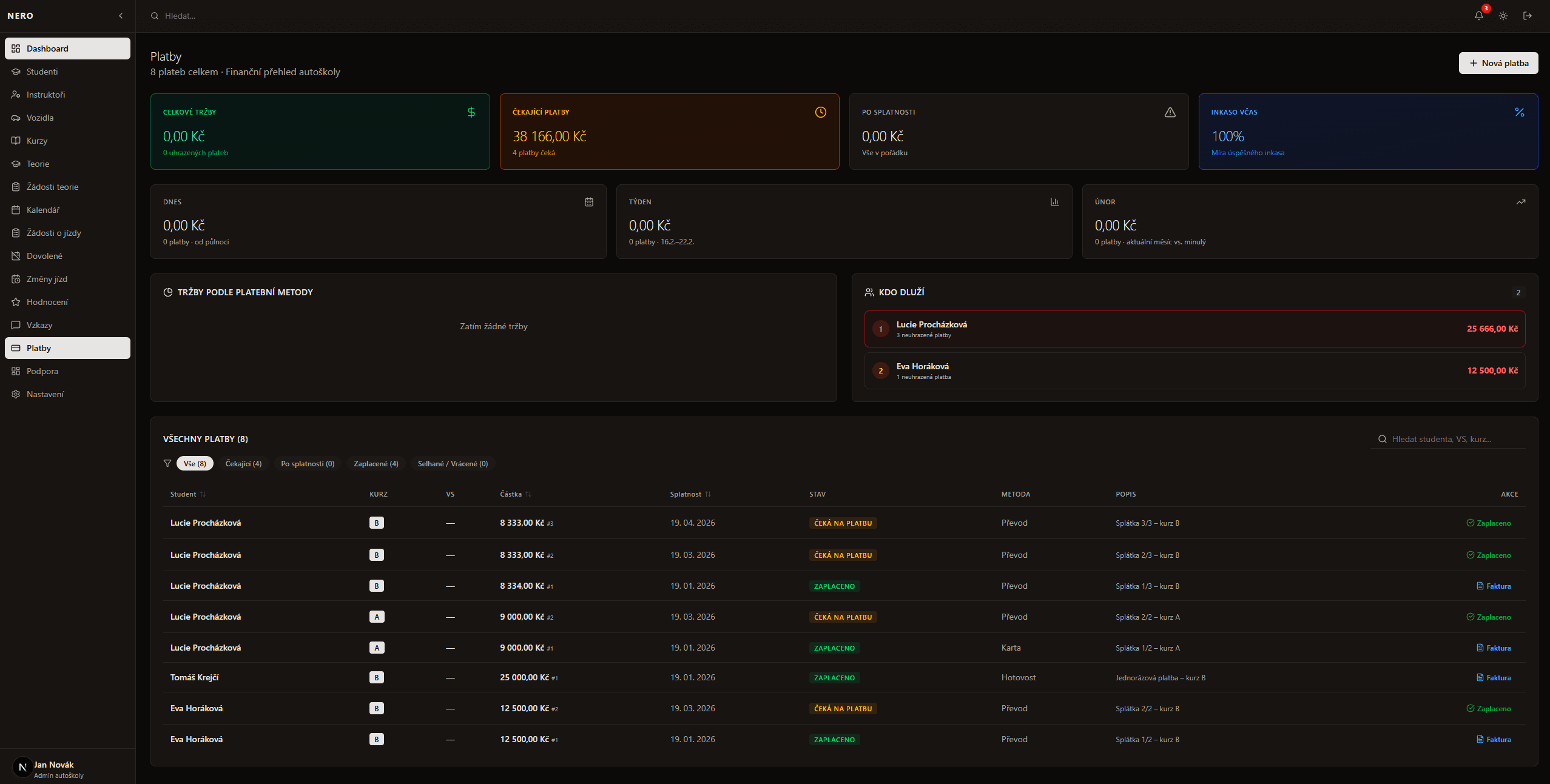The image size is (1550, 784).
Task: Go to Hodnocení in the sidebar
Action: tap(47, 302)
